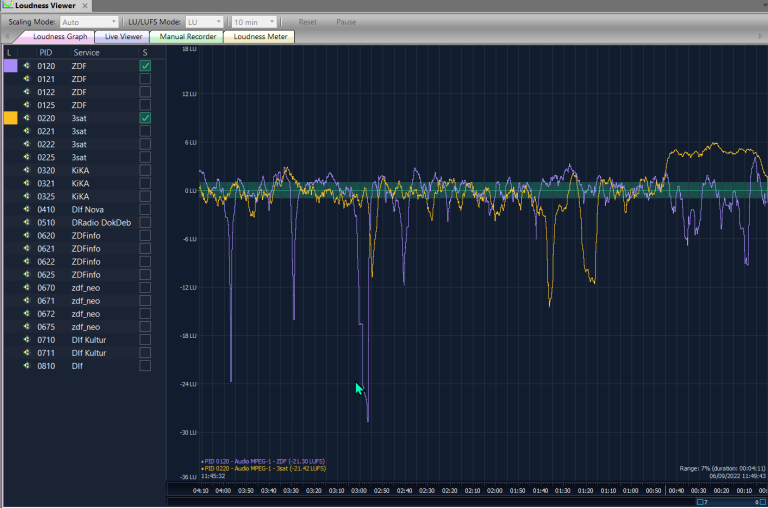This screenshot has width=768, height=508.
Task: Click the speaker icon for PID 0222
Action: (x=26, y=144)
